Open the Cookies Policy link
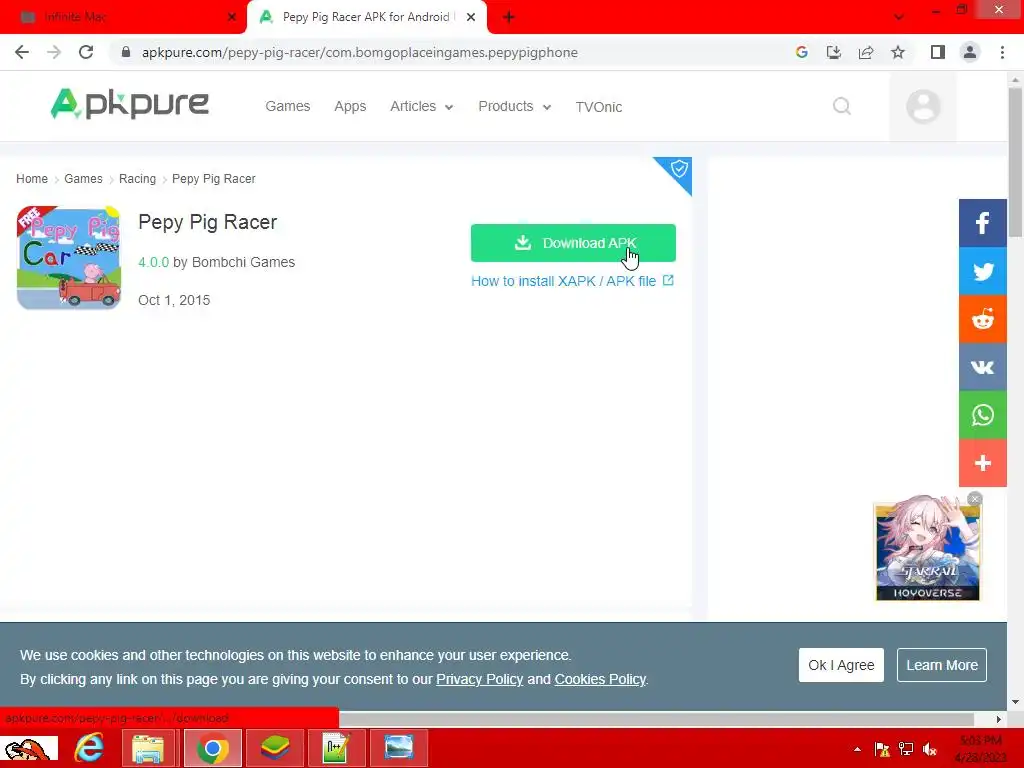The height and width of the screenshot is (768, 1024). [x=600, y=679]
